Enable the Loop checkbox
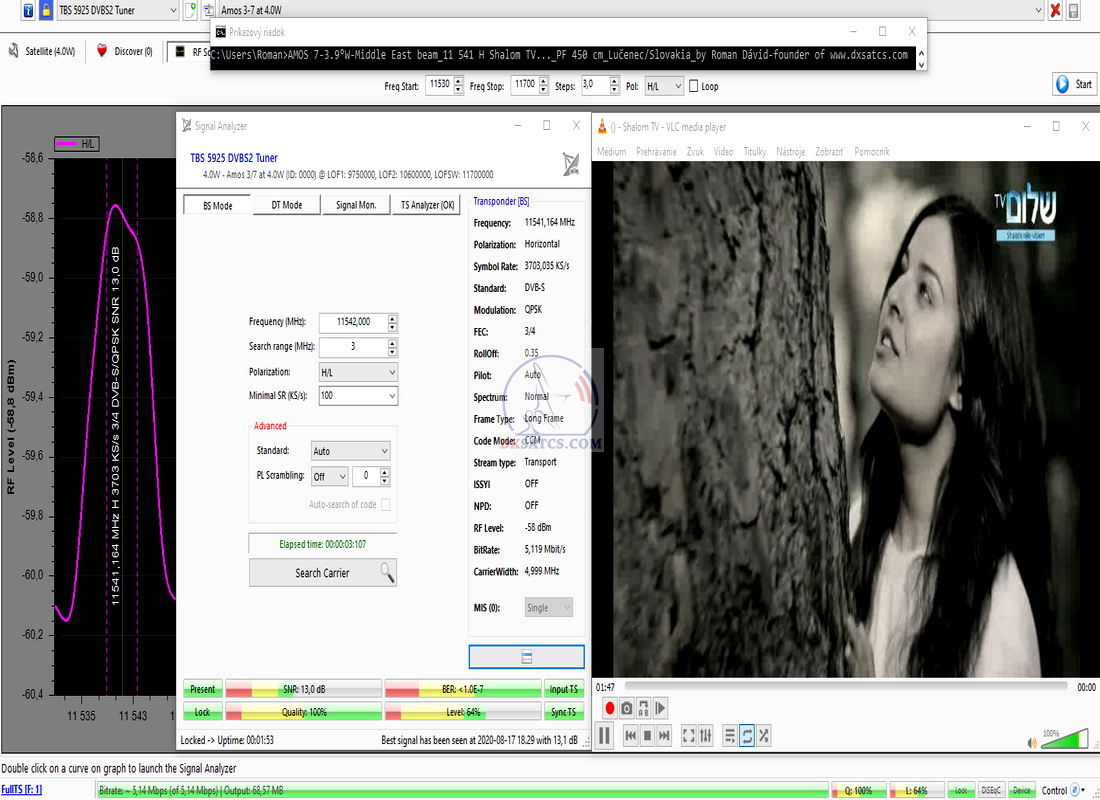This screenshot has width=1100, height=800. coord(694,86)
